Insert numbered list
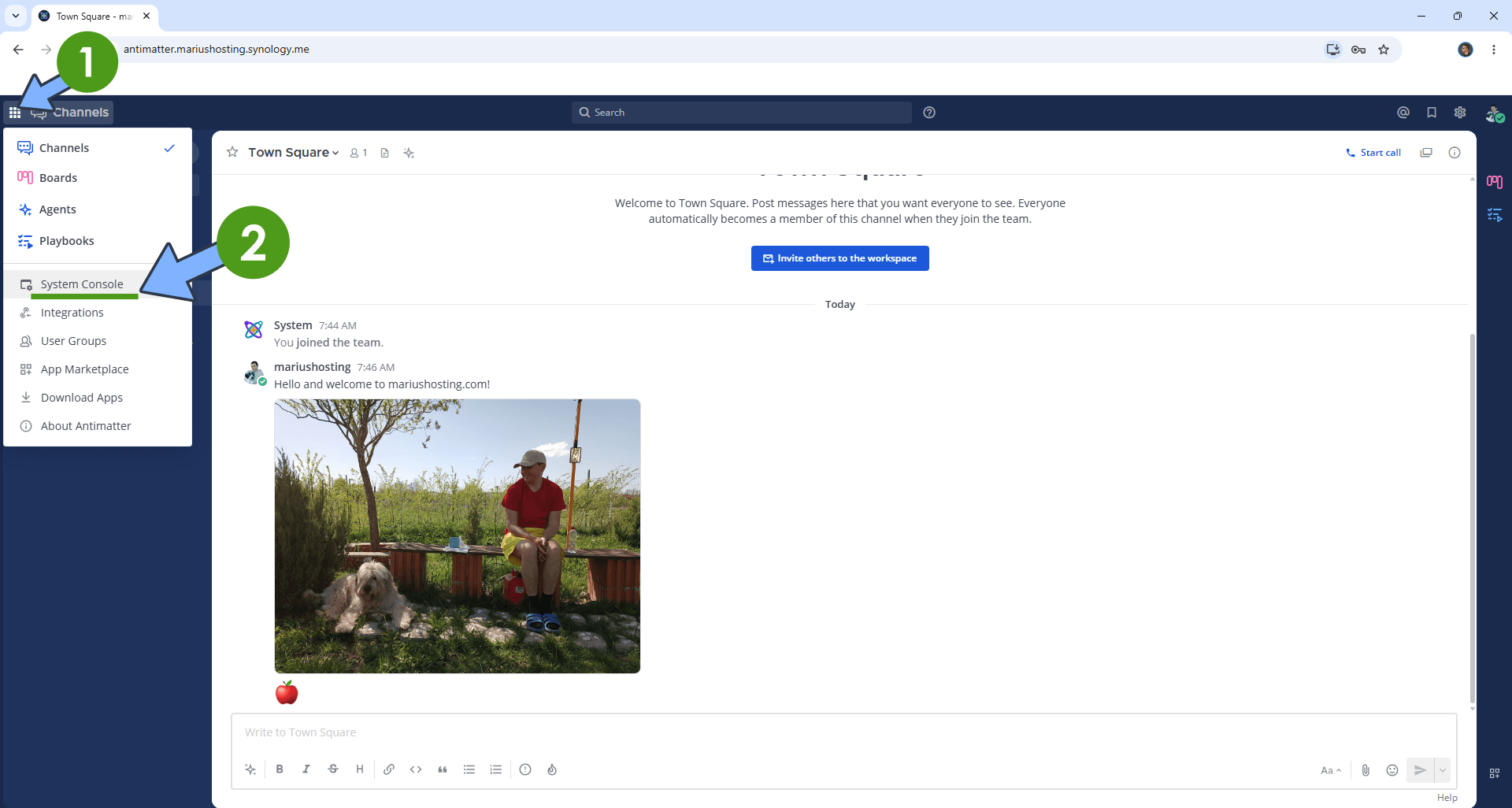The image size is (1512, 808). point(496,769)
